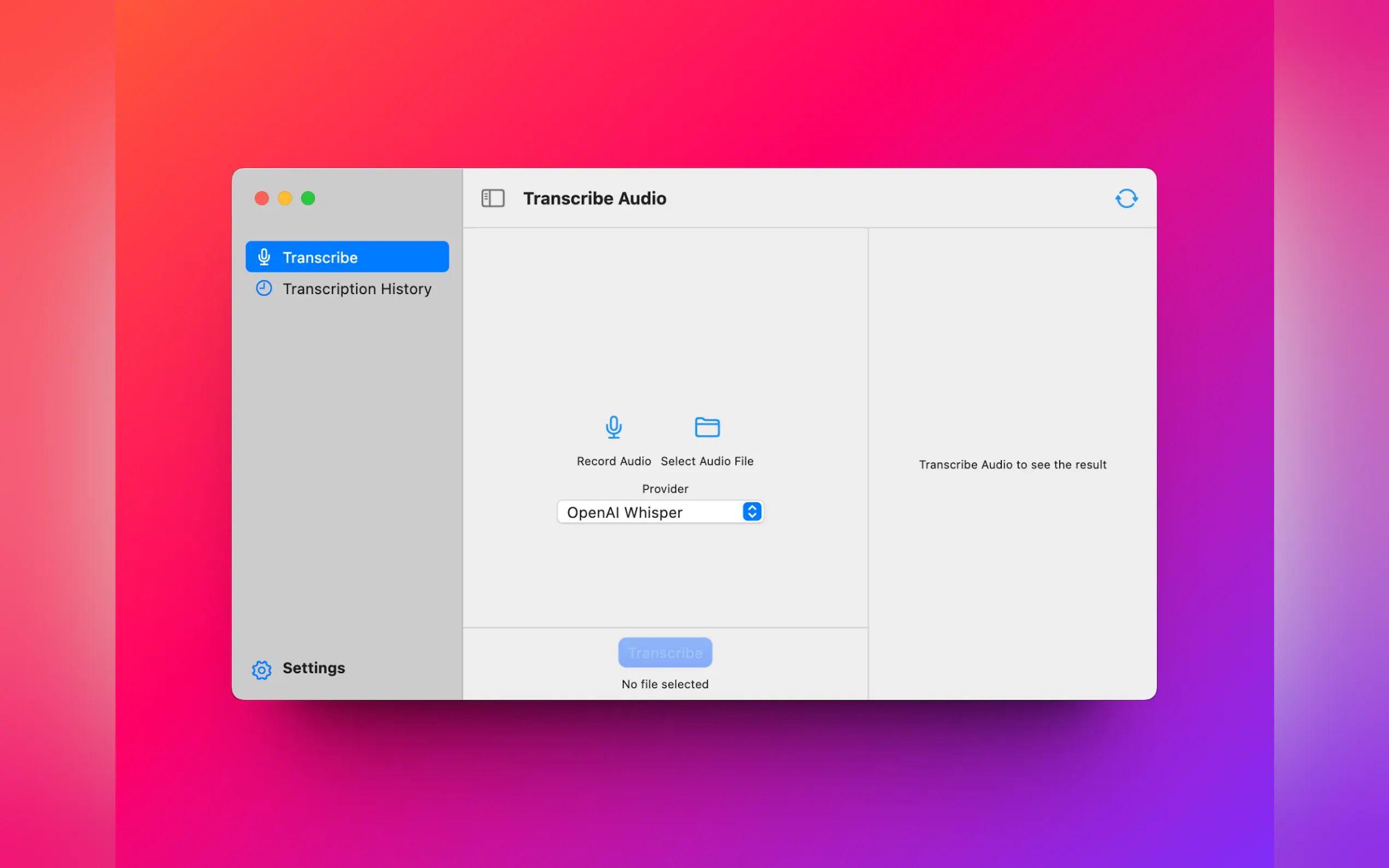Maximize the window with the green button
The image size is (1389, 868).
(308, 198)
